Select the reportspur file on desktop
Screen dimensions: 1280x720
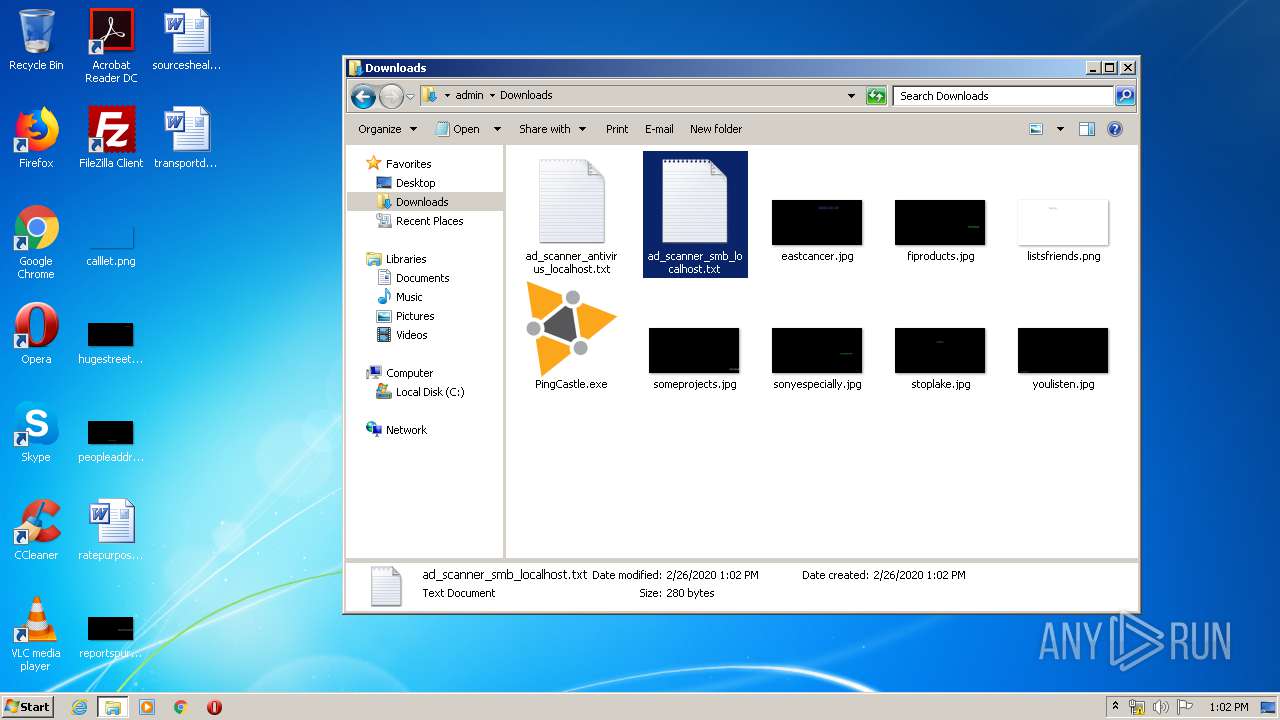click(111, 637)
